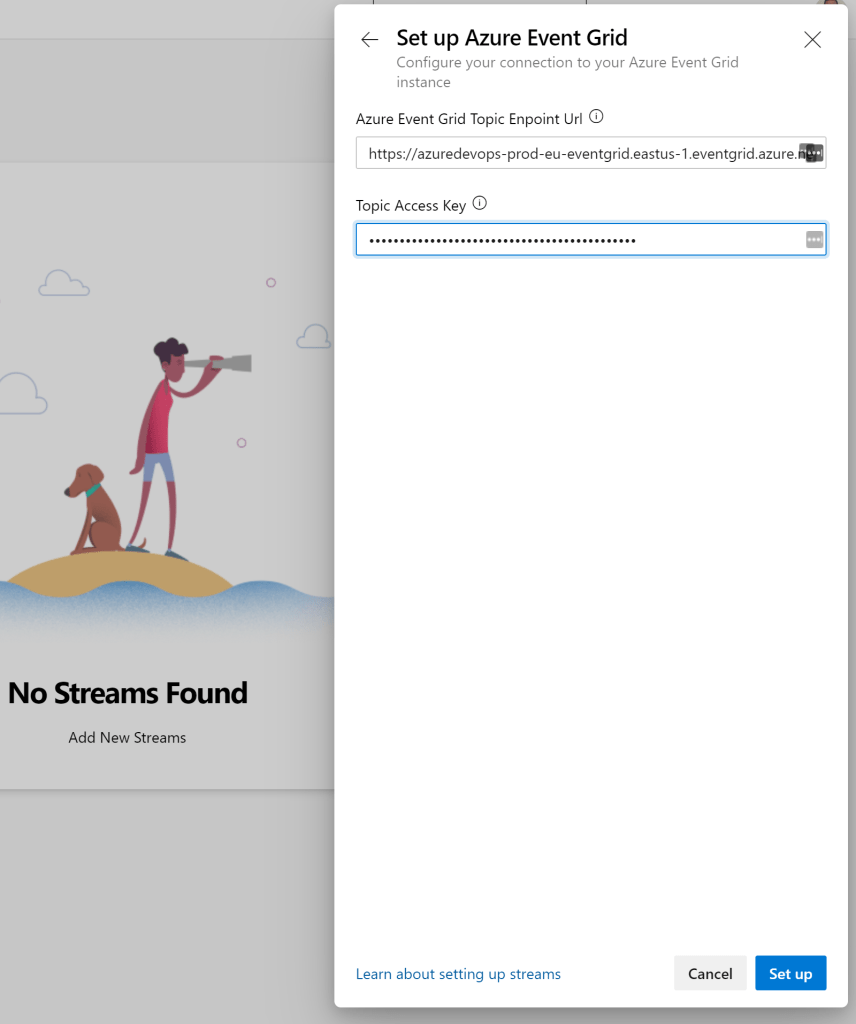Click the Azure Event Grid Topic Enpoint Url label

(469, 118)
